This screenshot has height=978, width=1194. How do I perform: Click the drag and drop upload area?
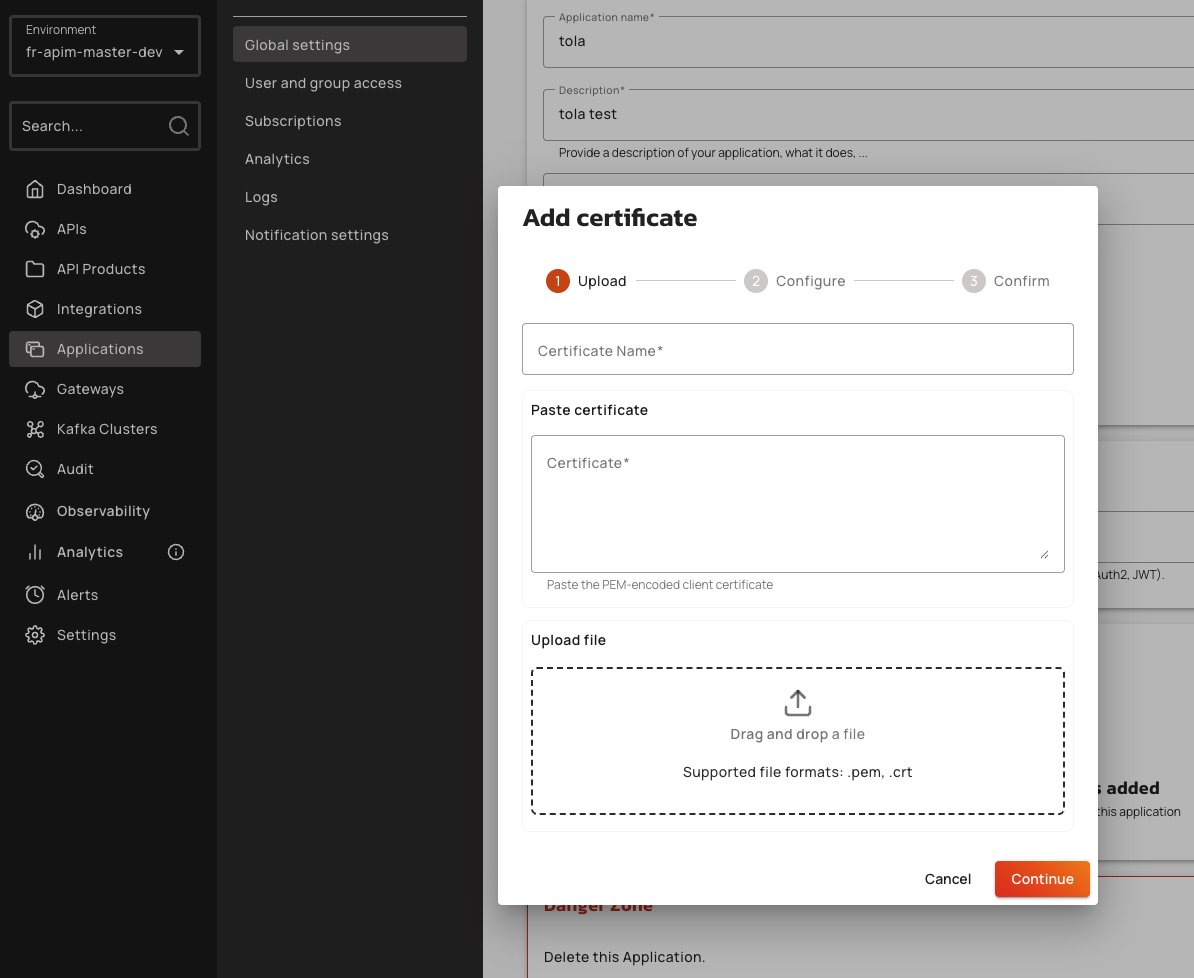(797, 741)
